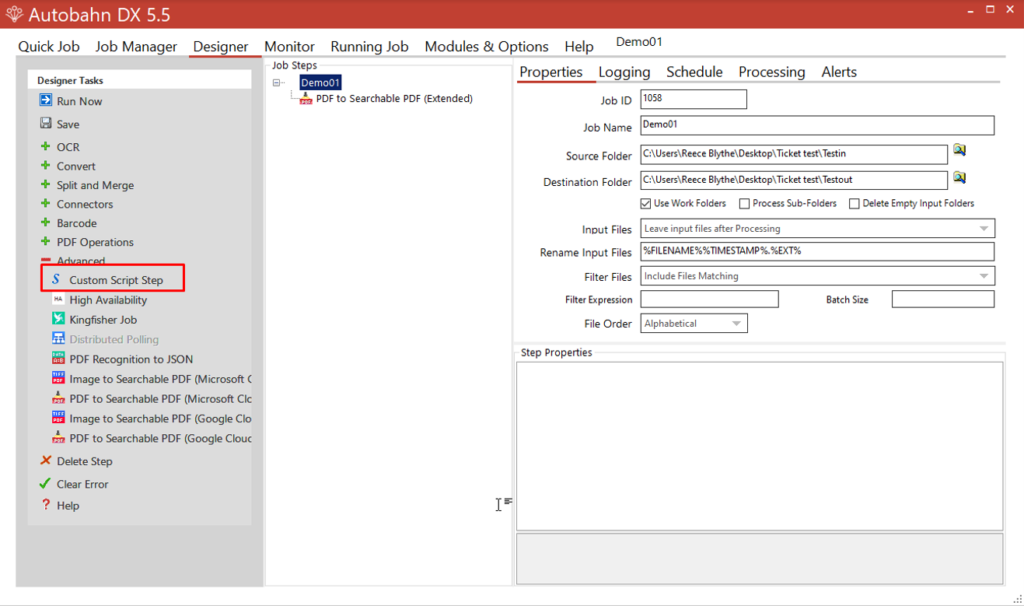1024x606 pixels.
Task: Tick the Delete Empty Input Folders checkbox
Action: tap(854, 204)
